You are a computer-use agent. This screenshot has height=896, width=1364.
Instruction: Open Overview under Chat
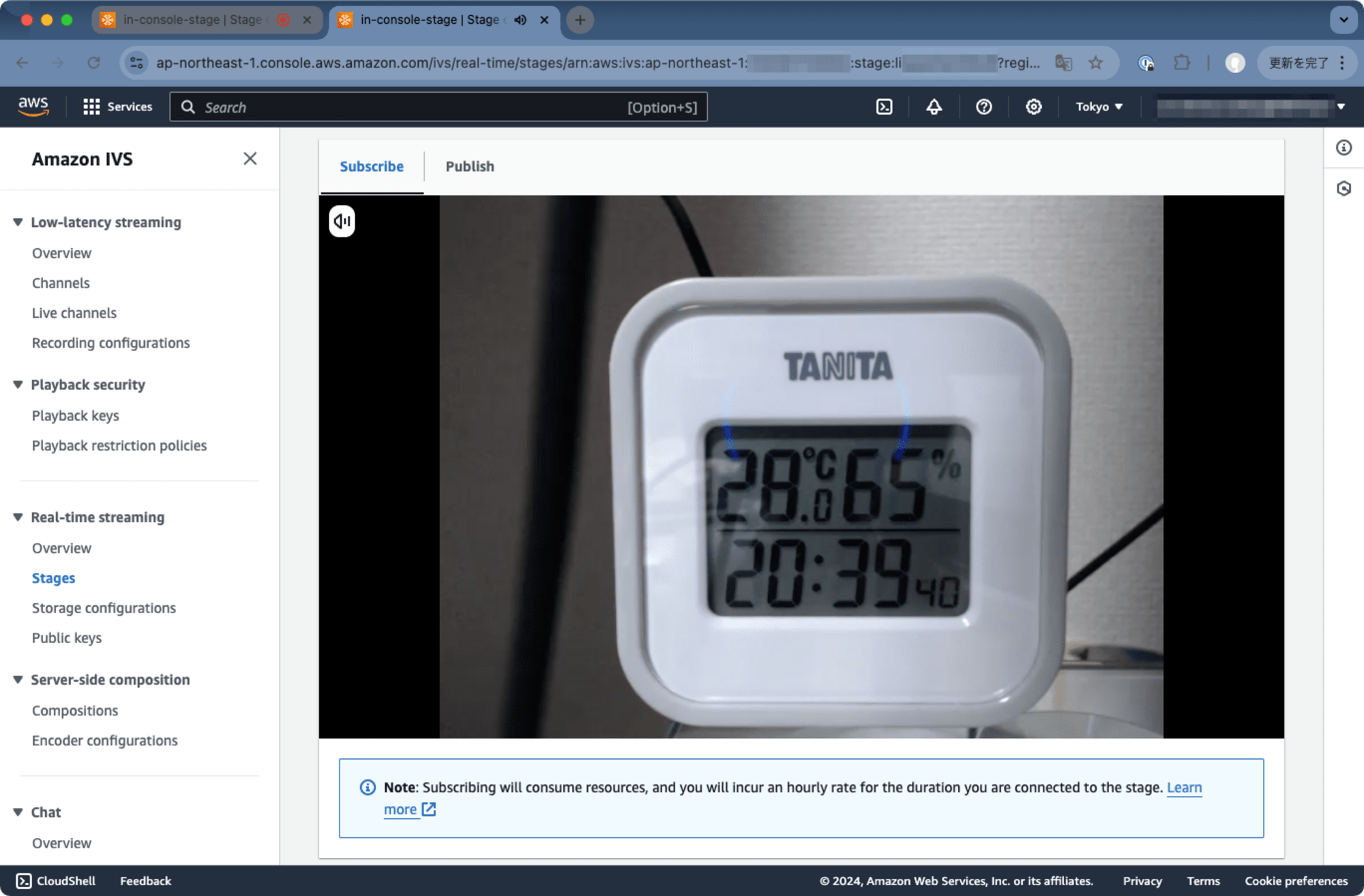pos(61,843)
